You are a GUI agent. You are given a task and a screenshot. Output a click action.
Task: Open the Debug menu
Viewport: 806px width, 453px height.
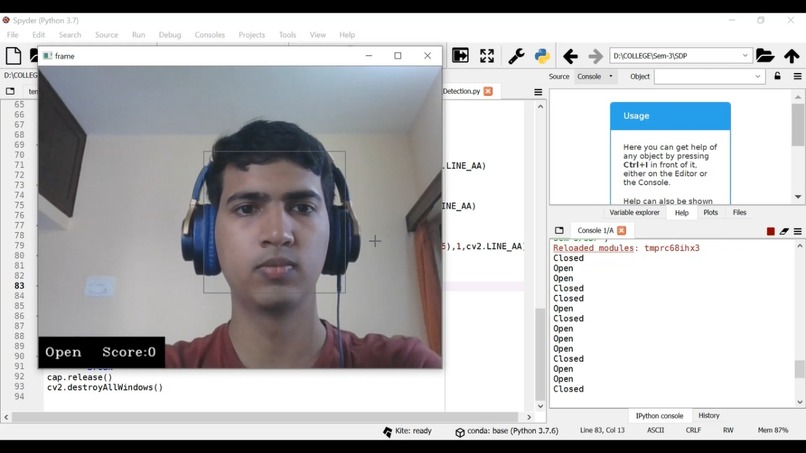(170, 35)
